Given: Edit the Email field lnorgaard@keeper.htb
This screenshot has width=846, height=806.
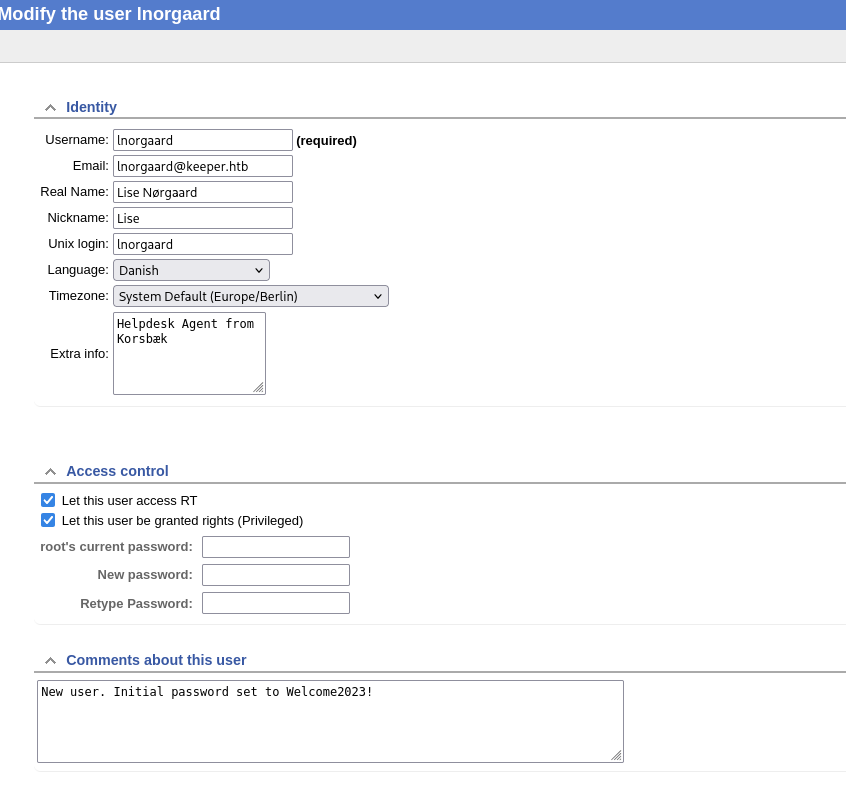Looking at the screenshot, I should tap(203, 166).
